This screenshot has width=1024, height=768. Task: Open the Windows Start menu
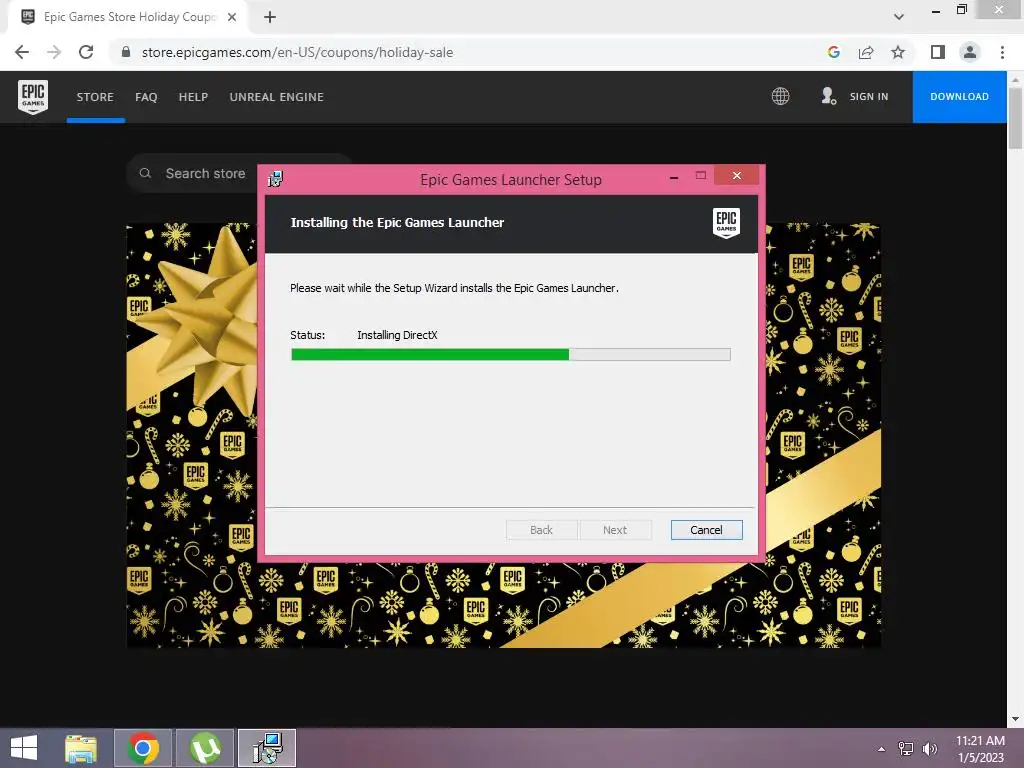tap(24, 748)
